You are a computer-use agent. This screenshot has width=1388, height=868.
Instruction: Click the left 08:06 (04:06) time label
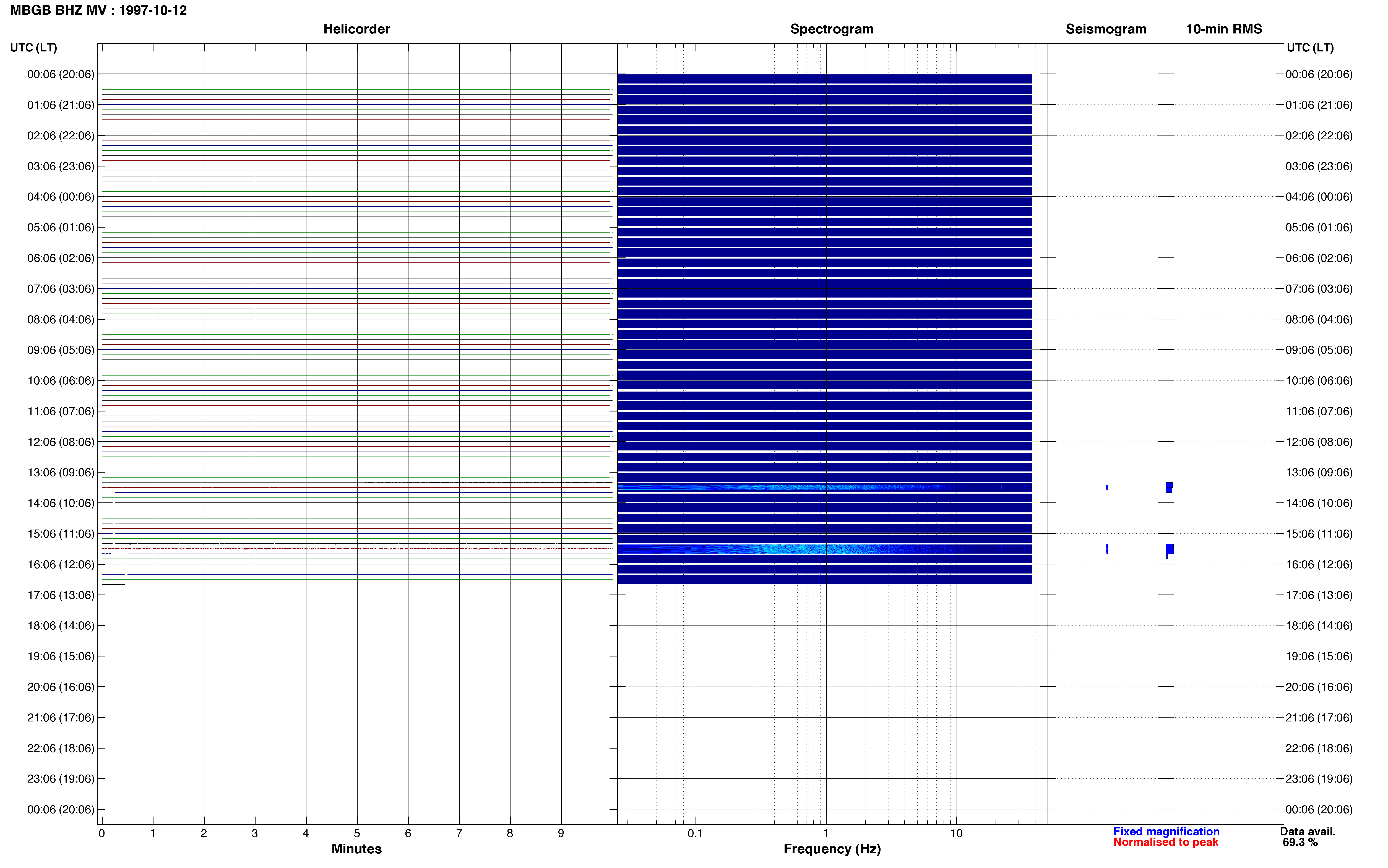(x=60, y=319)
